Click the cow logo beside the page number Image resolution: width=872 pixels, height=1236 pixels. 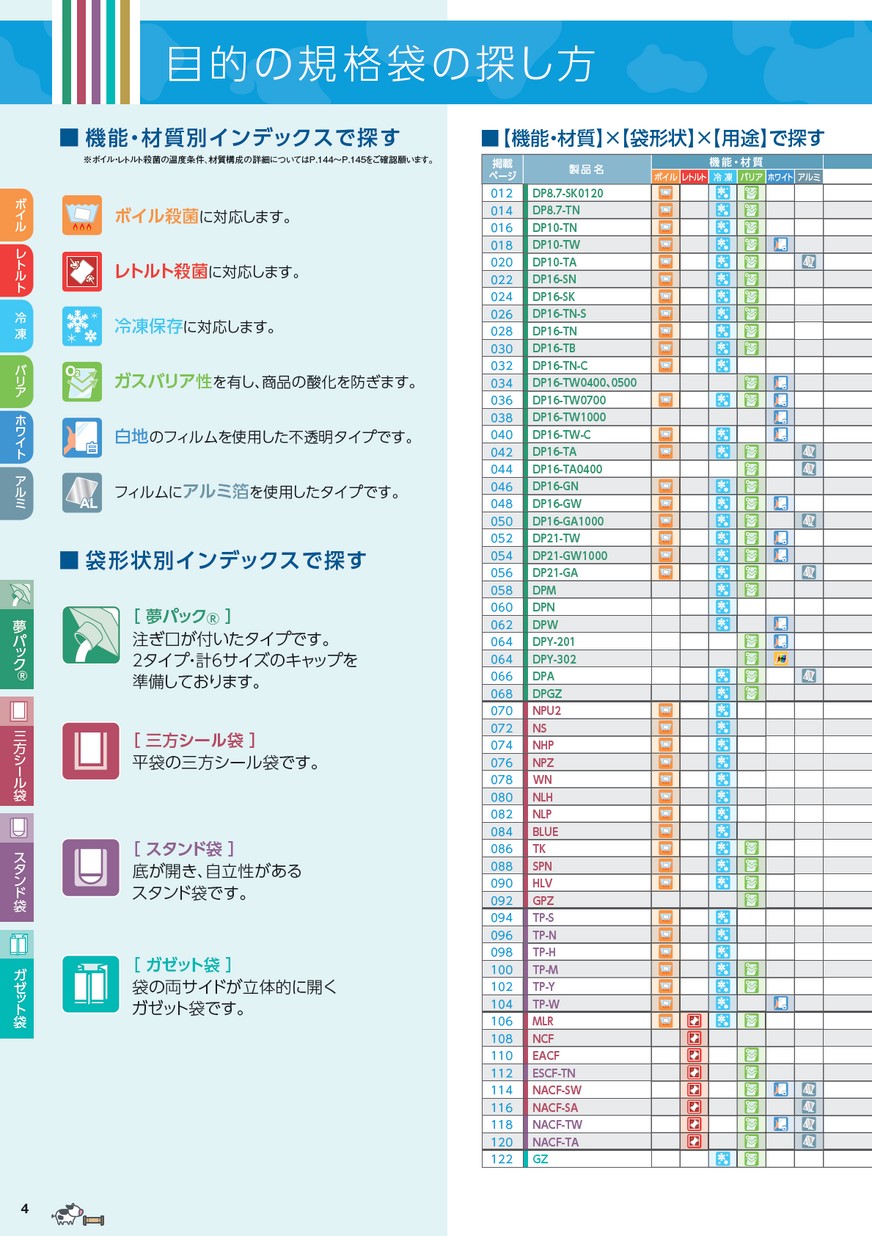(x=78, y=1215)
